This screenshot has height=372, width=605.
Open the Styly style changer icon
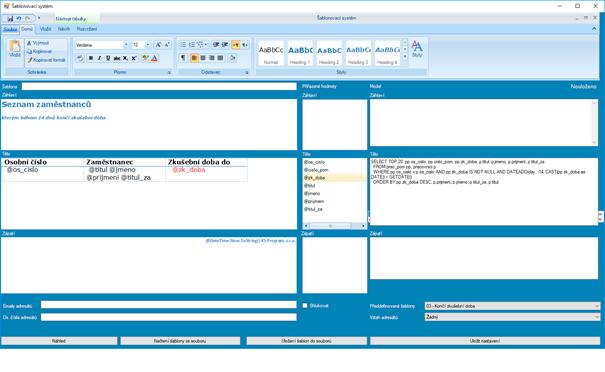click(x=417, y=49)
